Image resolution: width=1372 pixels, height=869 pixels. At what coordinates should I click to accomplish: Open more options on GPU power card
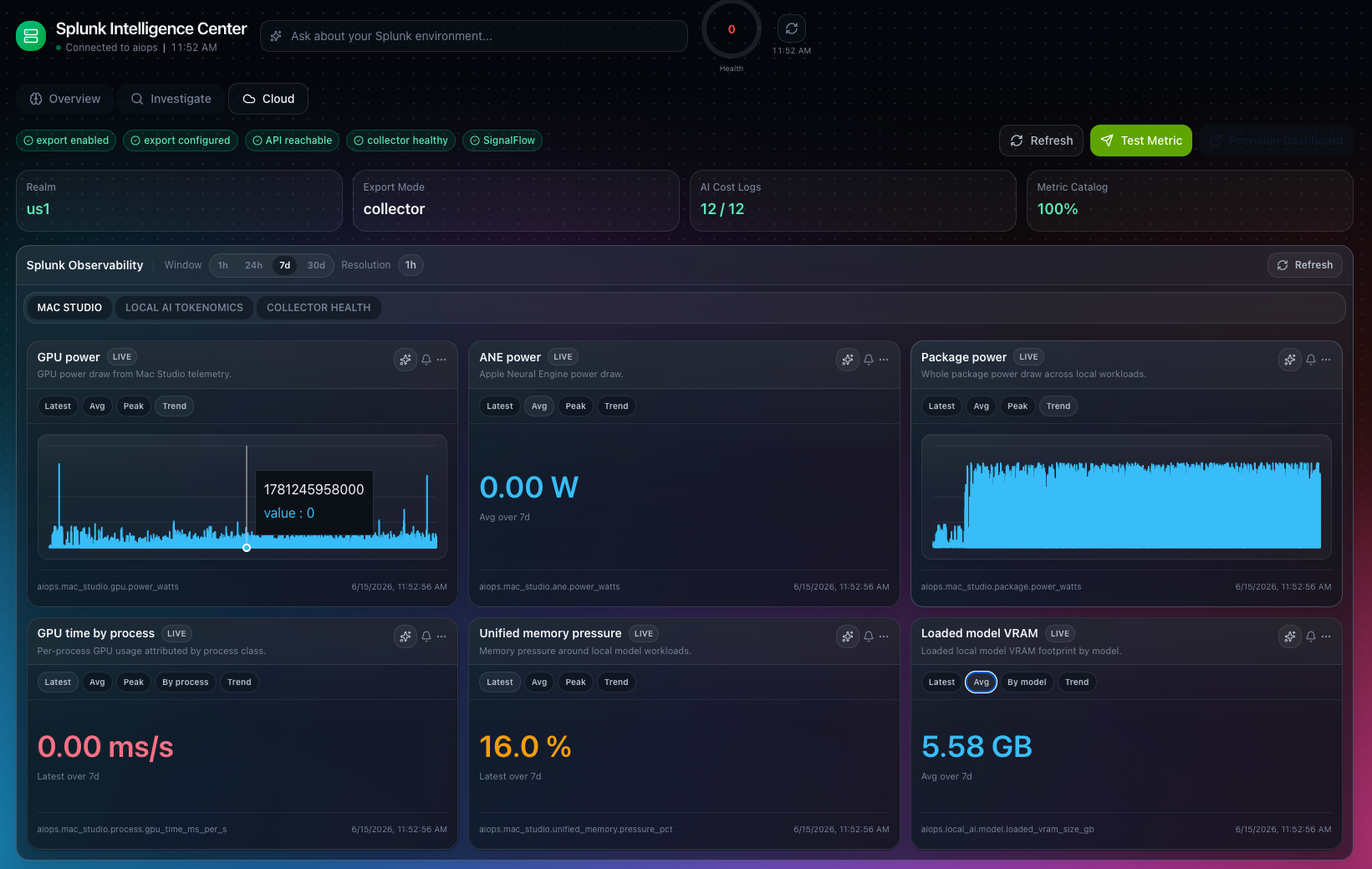[441, 360]
